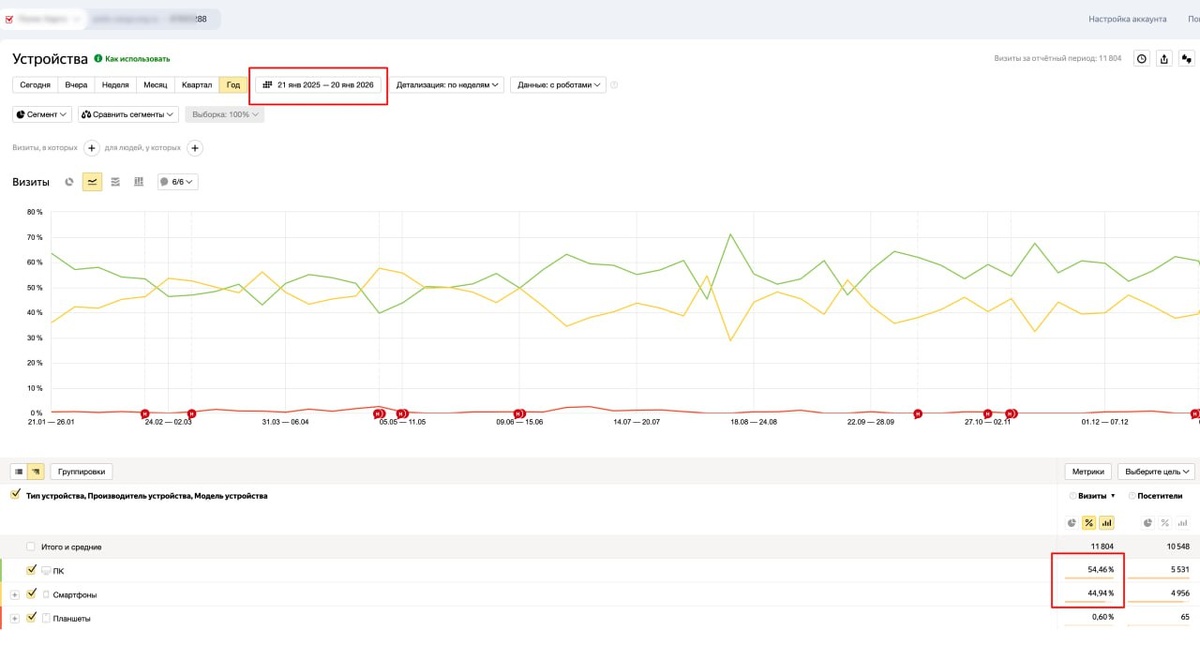Click percent icon under Посетители column
Screen dimensions: 1200x660
1165,523
